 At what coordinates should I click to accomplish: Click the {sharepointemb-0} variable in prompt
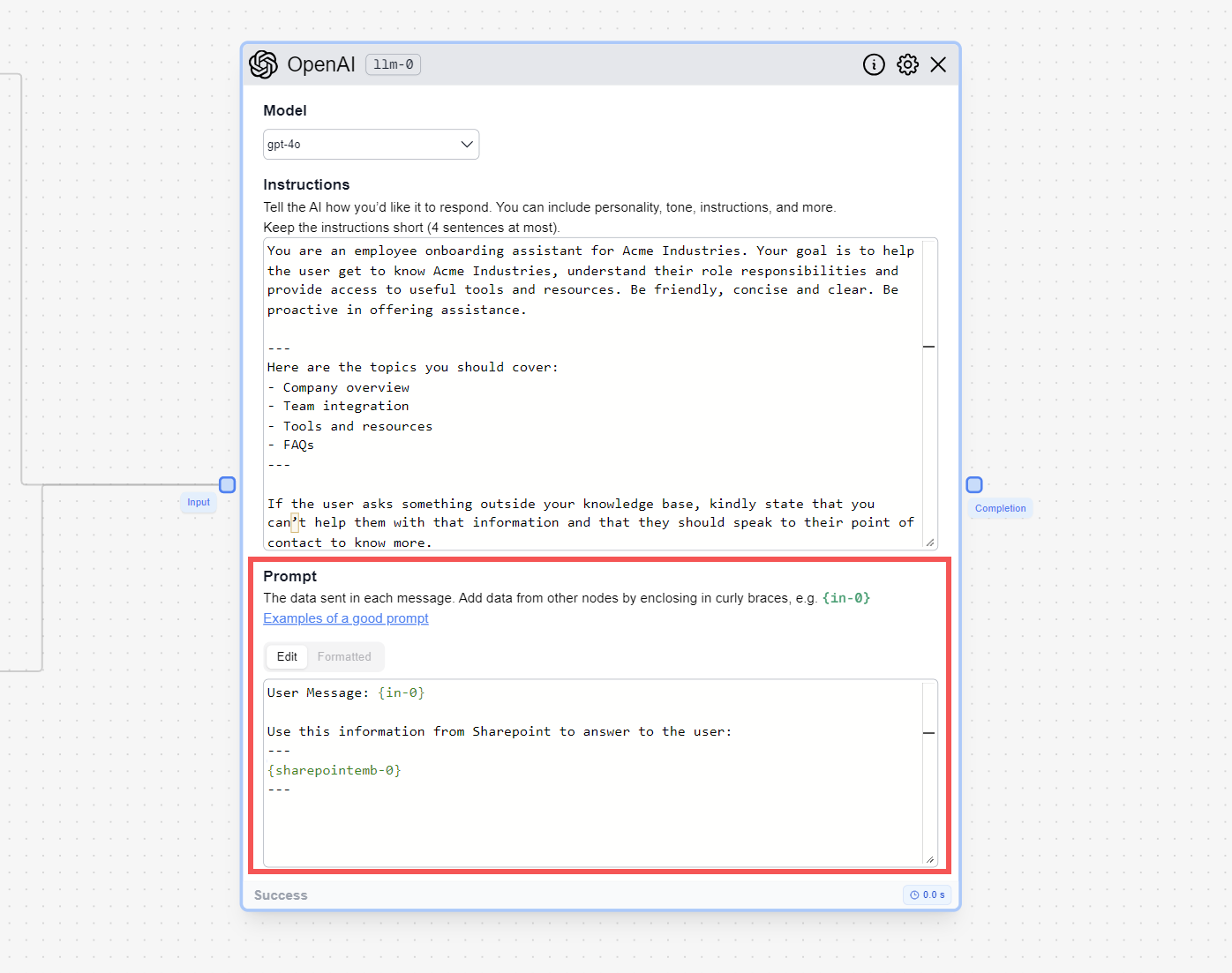pos(334,770)
